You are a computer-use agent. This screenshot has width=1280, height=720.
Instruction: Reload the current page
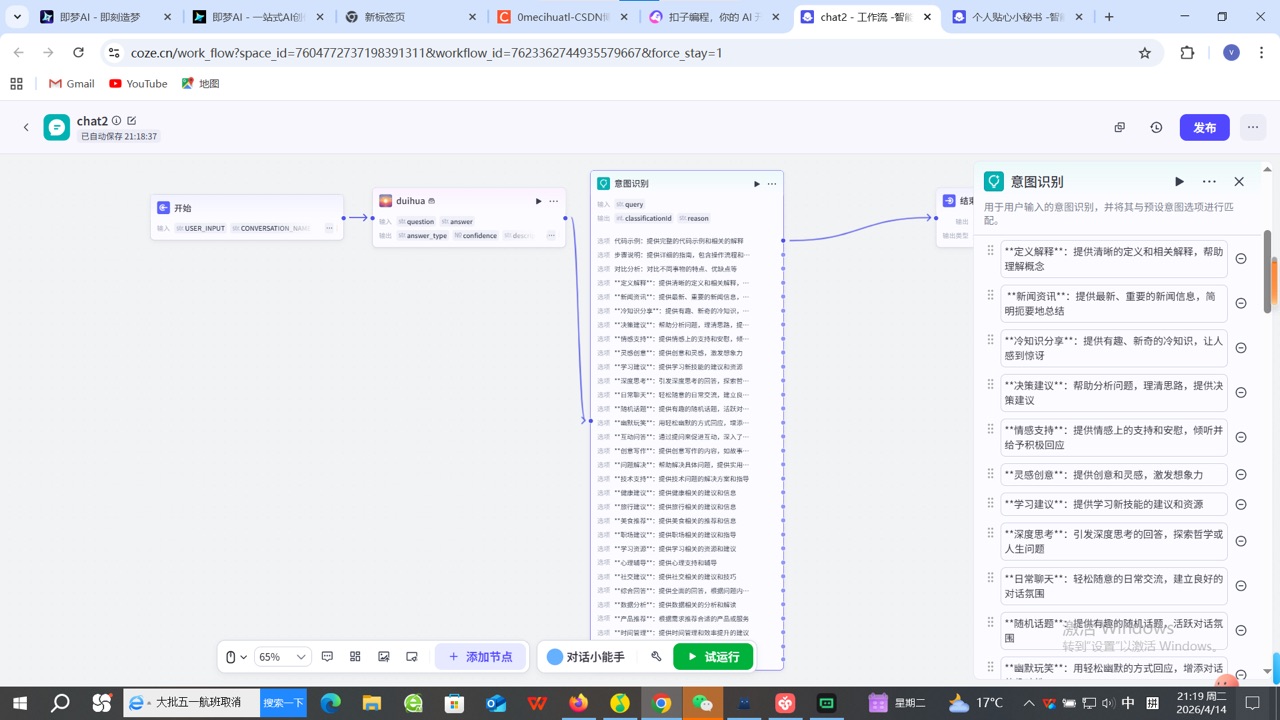pyautogui.click(x=78, y=53)
